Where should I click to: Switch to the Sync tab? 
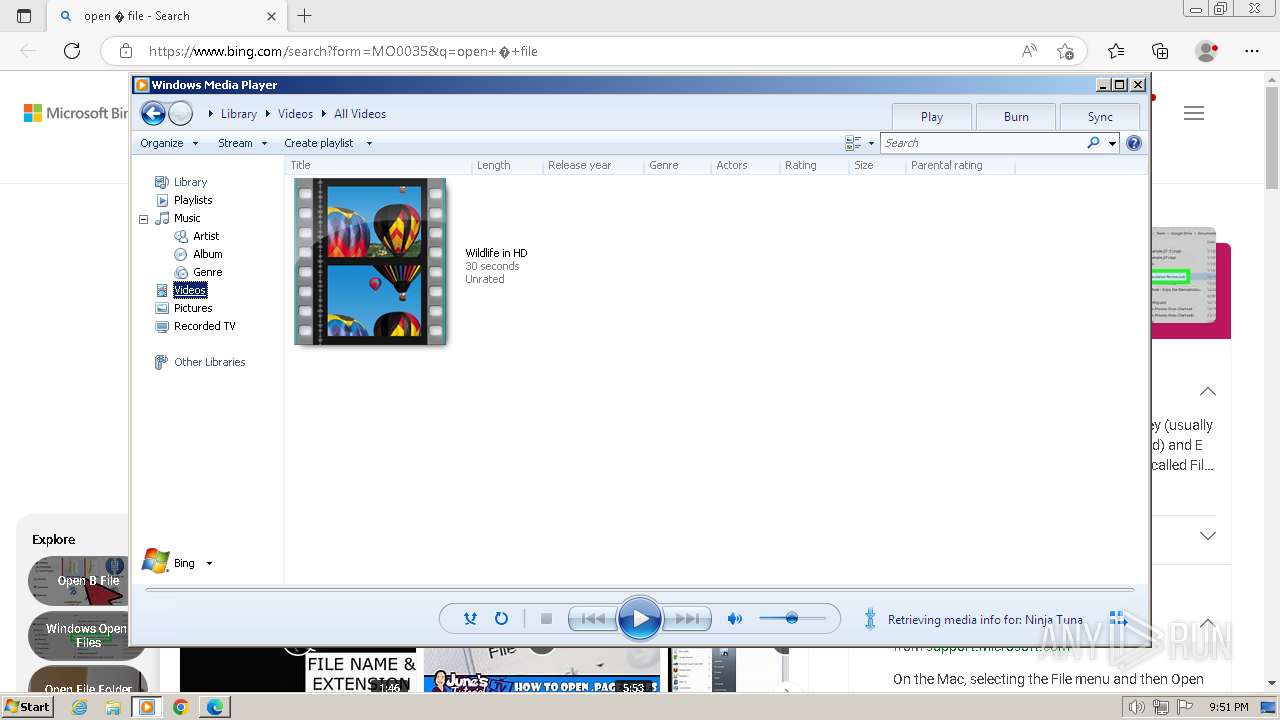coord(1100,116)
